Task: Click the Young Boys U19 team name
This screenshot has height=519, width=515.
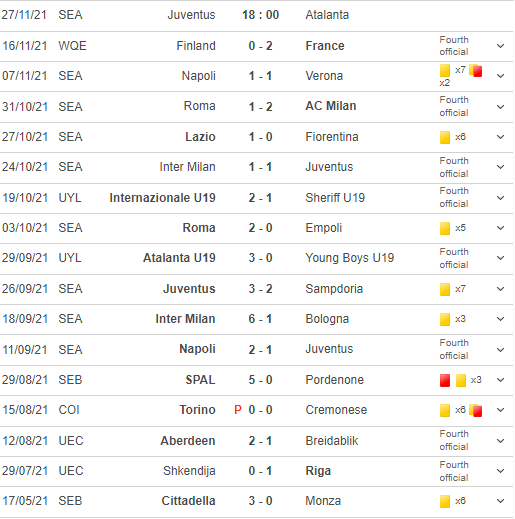Action: 350,258
